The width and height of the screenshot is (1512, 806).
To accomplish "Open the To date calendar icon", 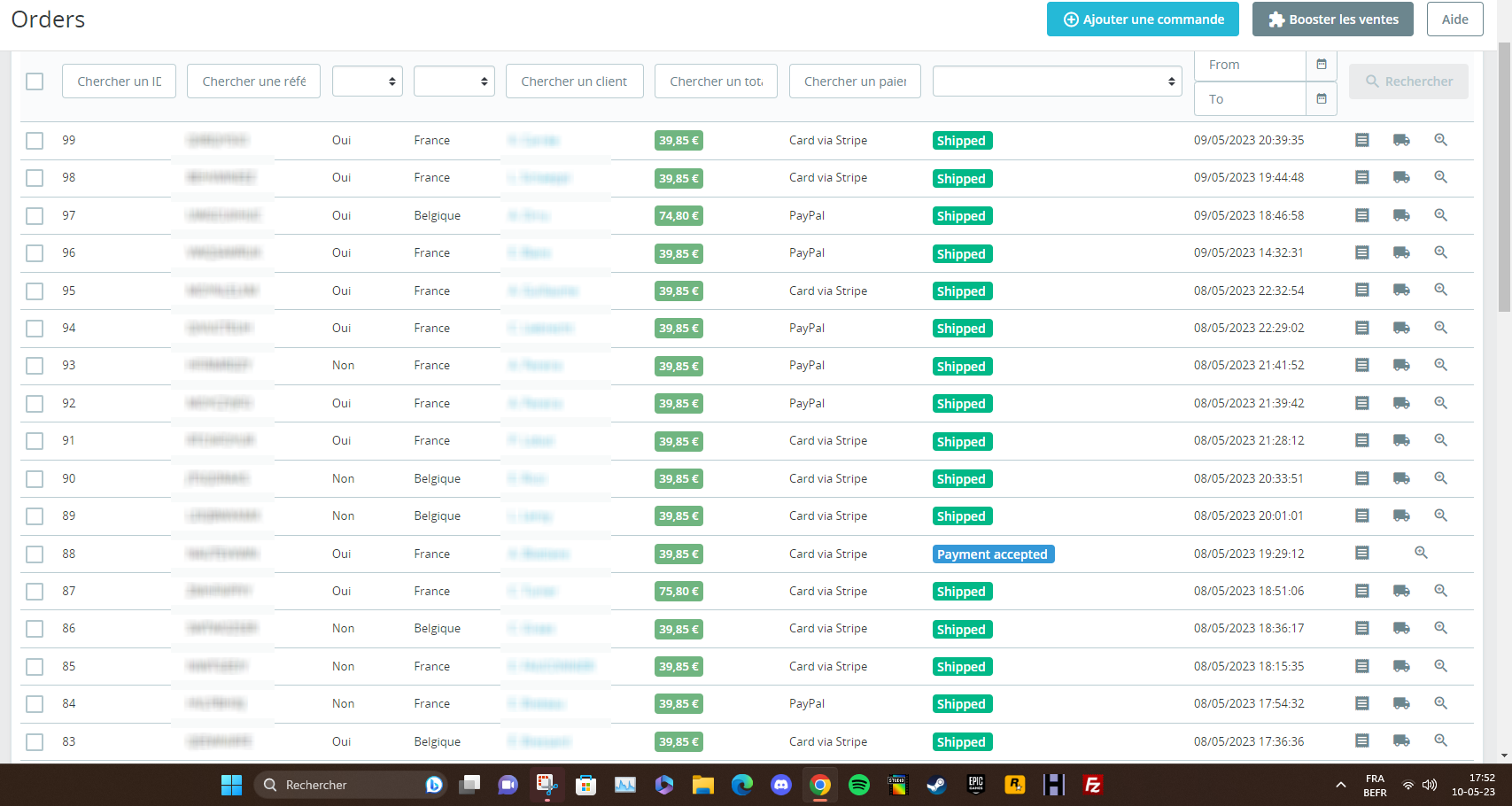I will [1322, 99].
